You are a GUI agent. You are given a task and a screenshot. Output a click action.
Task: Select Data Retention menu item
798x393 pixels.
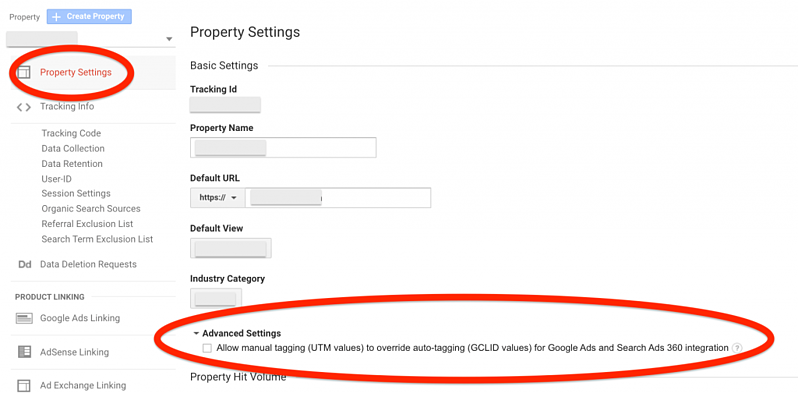pyautogui.click(x=72, y=164)
